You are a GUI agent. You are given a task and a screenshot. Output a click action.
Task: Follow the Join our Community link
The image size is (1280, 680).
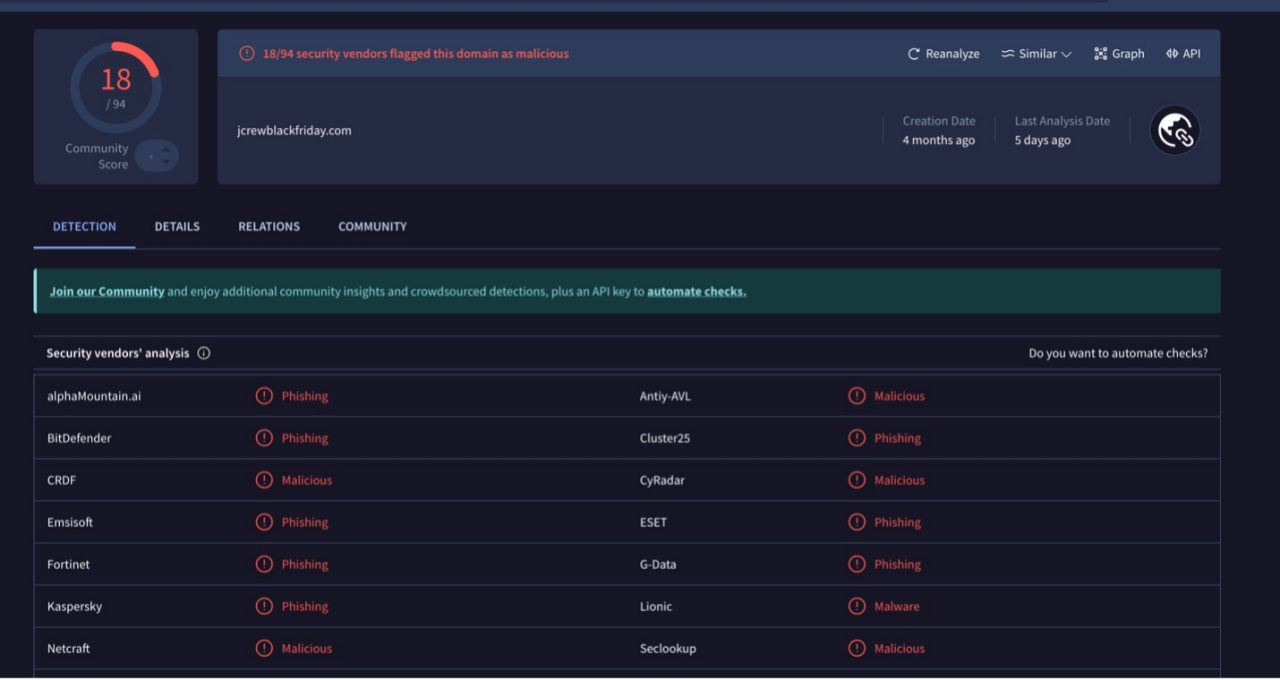[107, 292]
